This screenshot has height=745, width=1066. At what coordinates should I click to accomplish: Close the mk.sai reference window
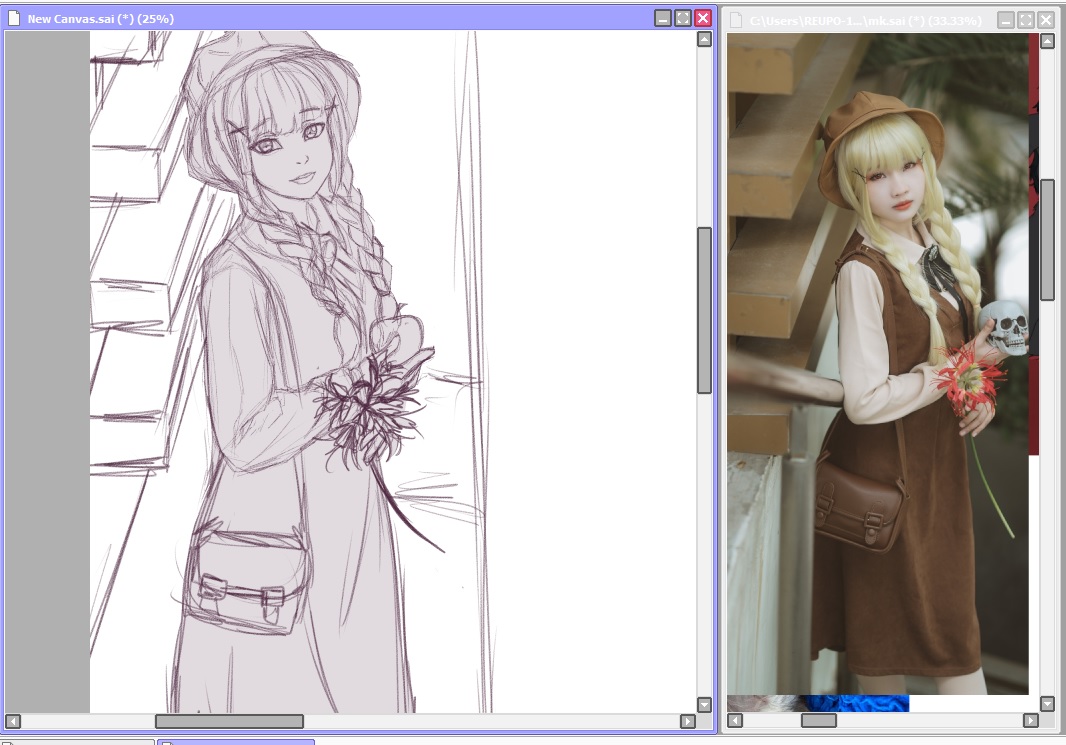tap(1046, 20)
